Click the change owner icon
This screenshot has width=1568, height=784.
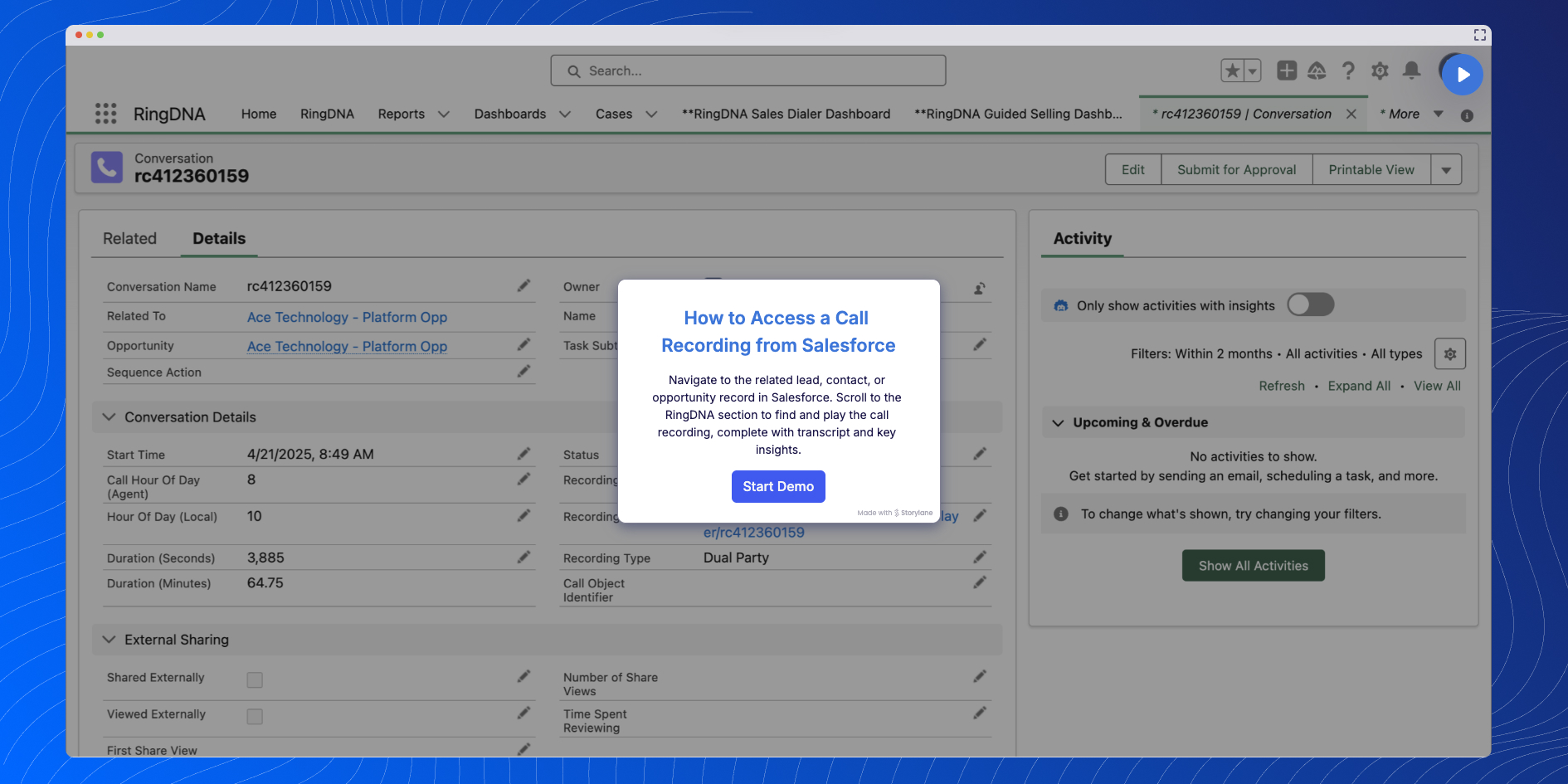979,288
